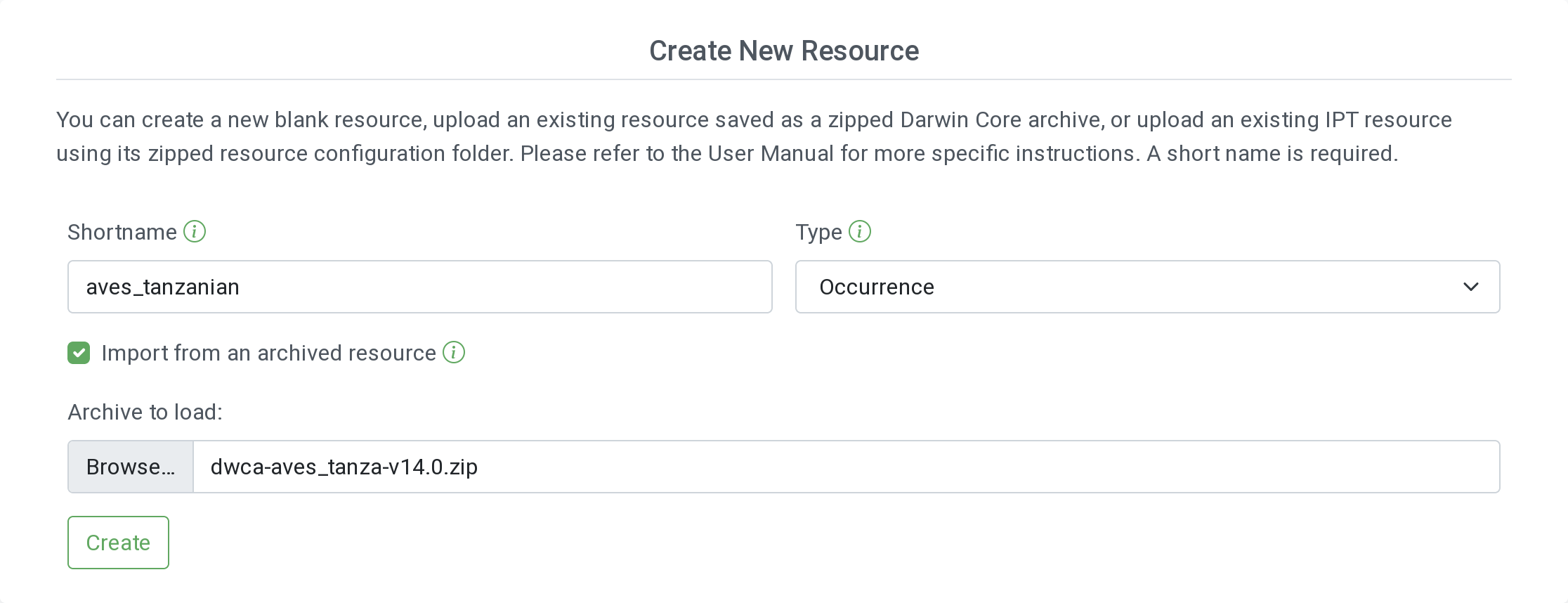The height and width of the screenshot is (603, 1568).
Task: Open the Type dropdown showing Occurrence
Action: click(x=1146, y=287)
